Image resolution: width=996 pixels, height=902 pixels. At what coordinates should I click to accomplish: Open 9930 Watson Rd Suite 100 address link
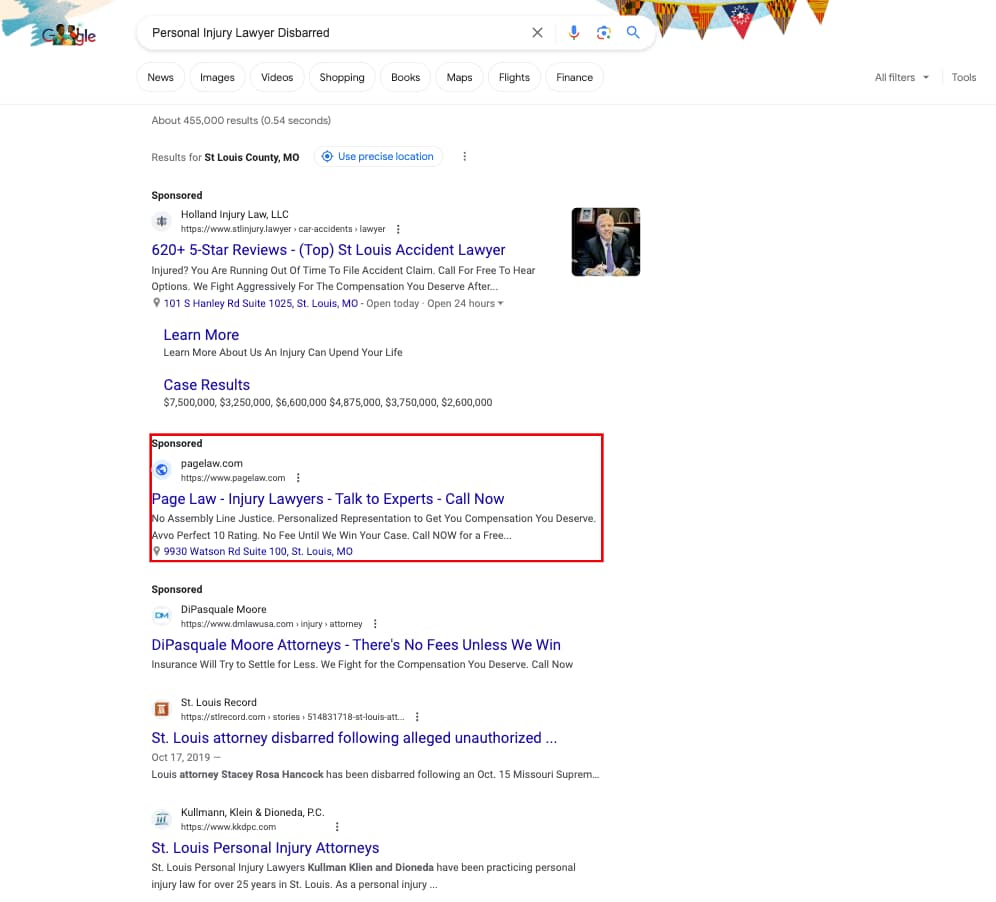(258, 551)
